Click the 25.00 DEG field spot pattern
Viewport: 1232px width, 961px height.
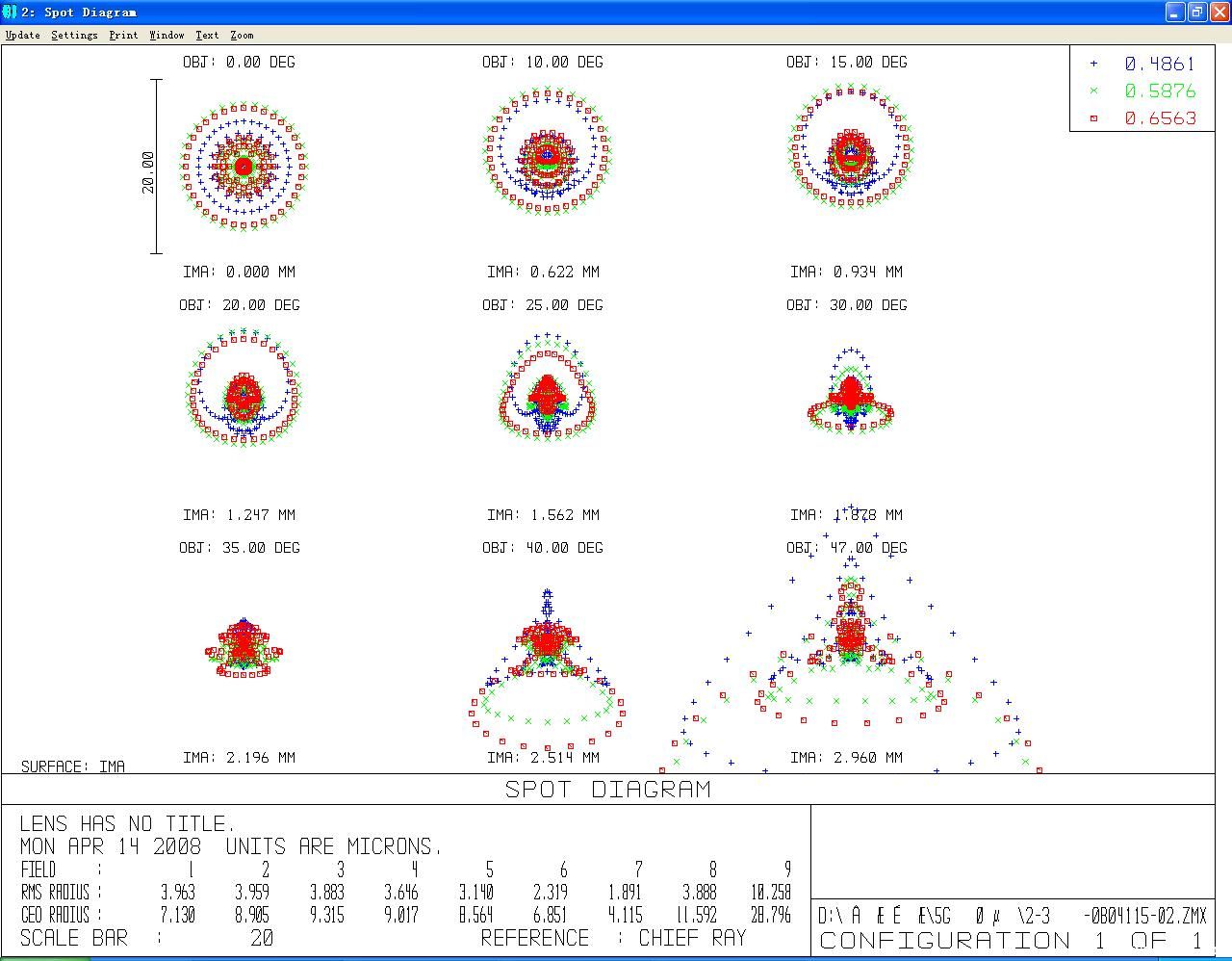548,387
